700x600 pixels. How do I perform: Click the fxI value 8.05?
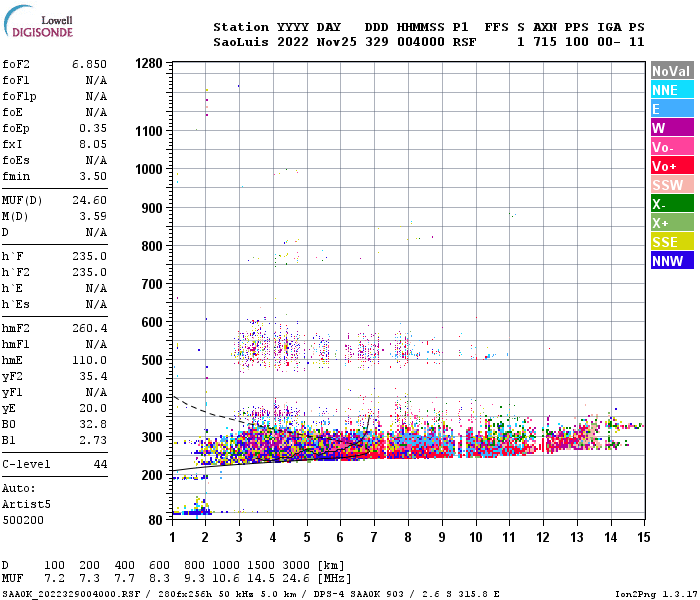[x=93, y=144]
